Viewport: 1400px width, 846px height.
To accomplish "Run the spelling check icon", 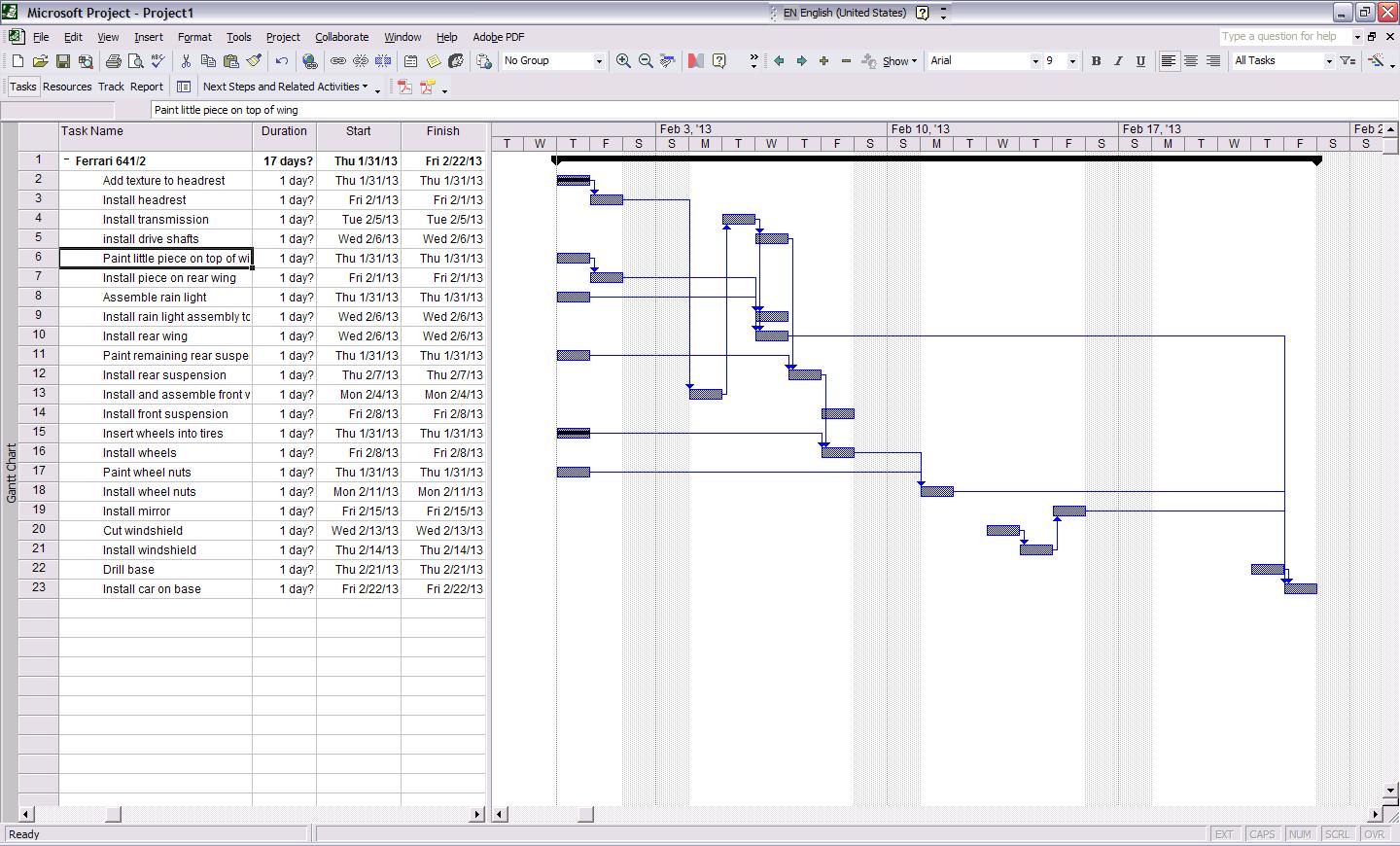I will [158, 61].
